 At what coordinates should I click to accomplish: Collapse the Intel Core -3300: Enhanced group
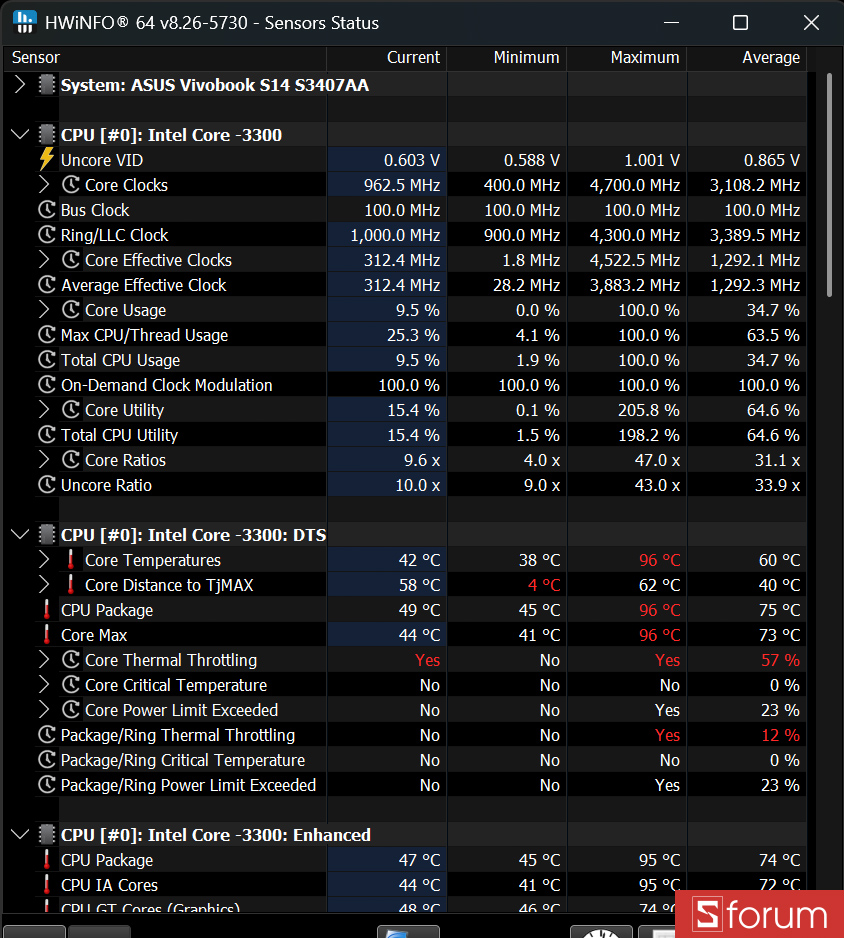pos(20,835)
